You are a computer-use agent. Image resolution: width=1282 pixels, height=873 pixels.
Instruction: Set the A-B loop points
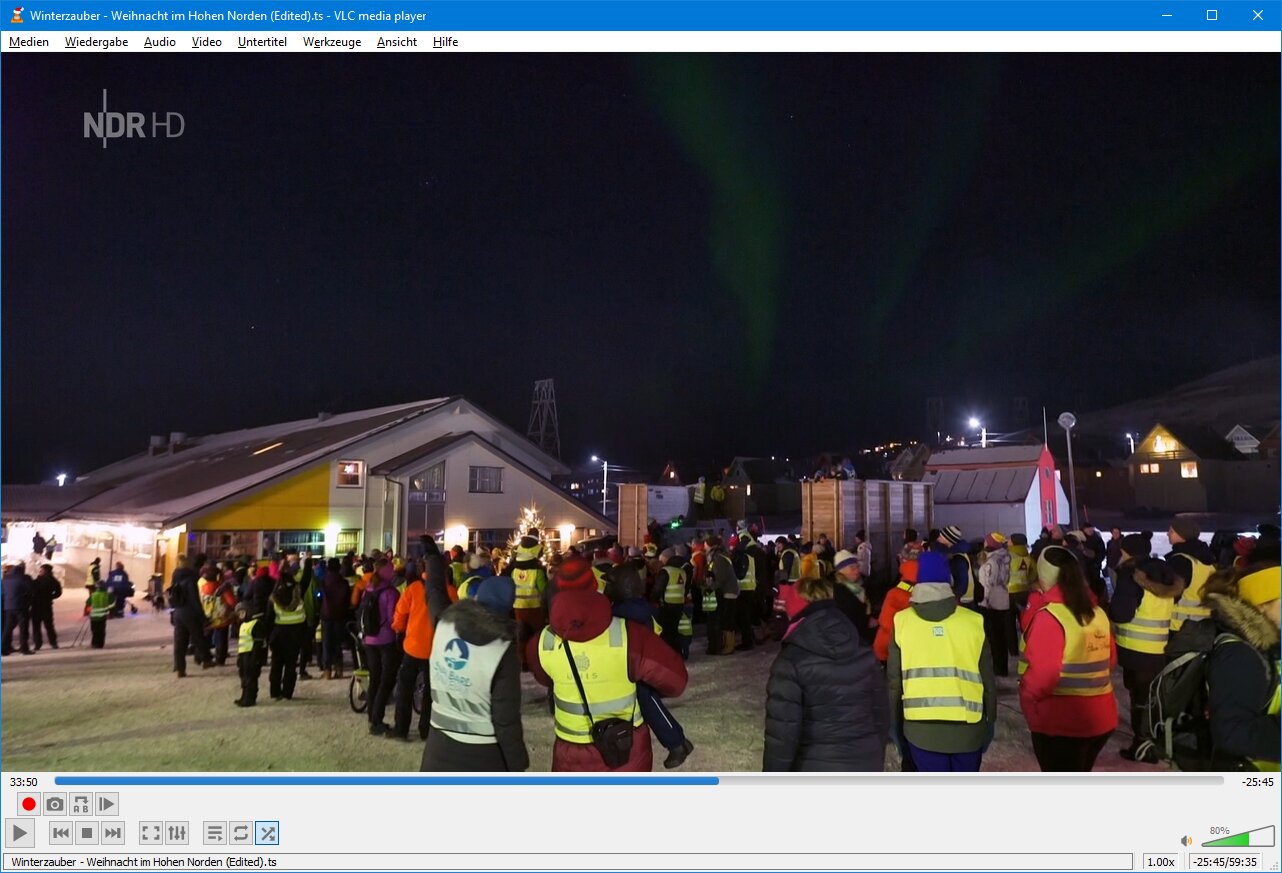point(81,804)
